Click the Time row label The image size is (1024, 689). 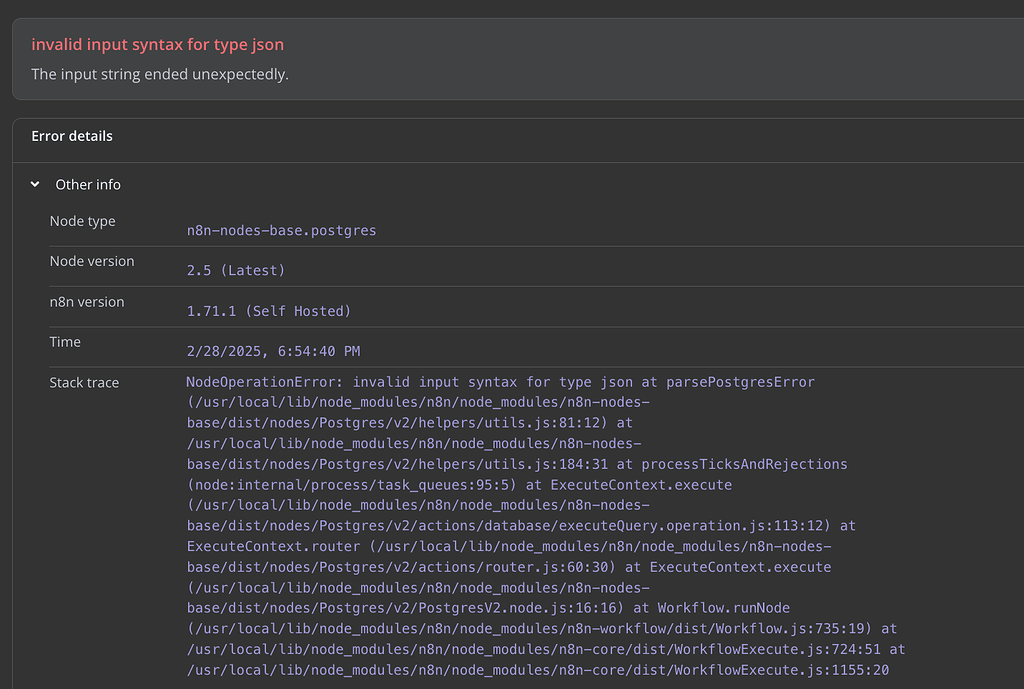(65, 342)
